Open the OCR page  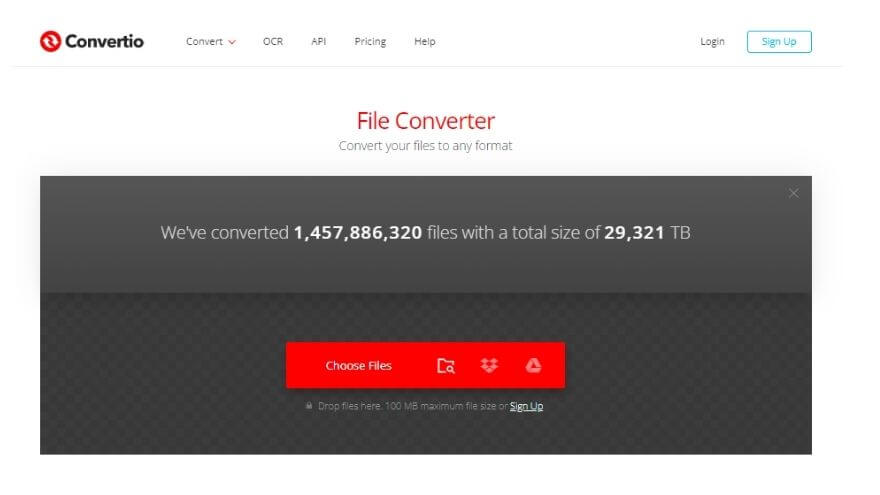[273, 42]
